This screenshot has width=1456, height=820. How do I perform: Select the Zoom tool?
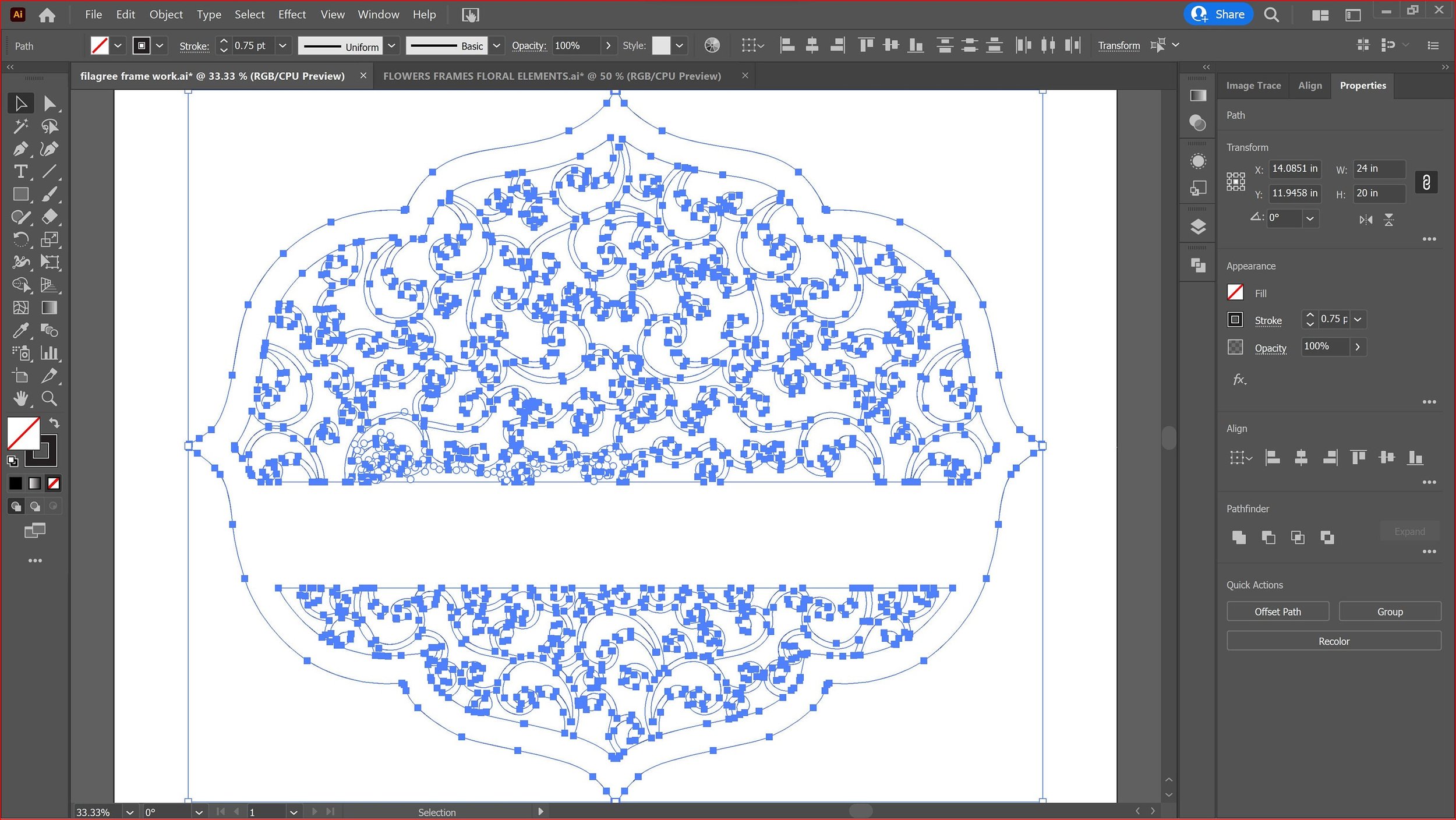(50, 399)
